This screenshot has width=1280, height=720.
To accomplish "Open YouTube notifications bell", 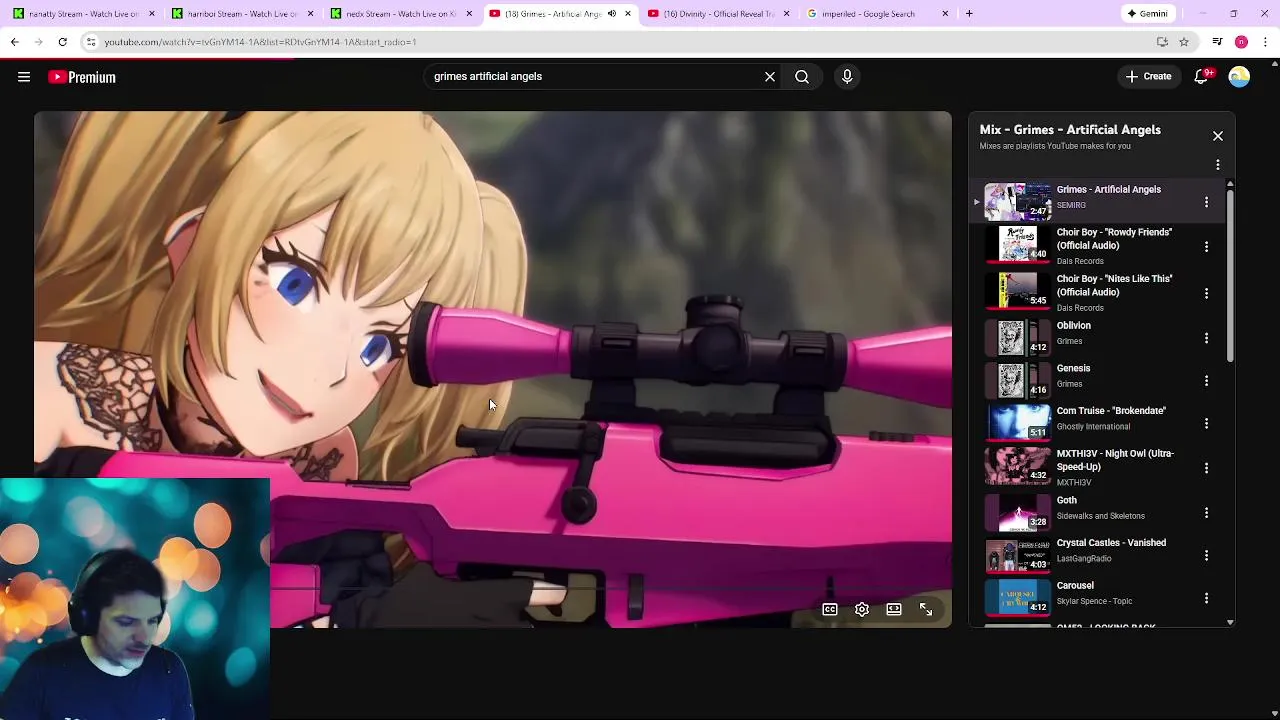I will [x=1202, y=76].
